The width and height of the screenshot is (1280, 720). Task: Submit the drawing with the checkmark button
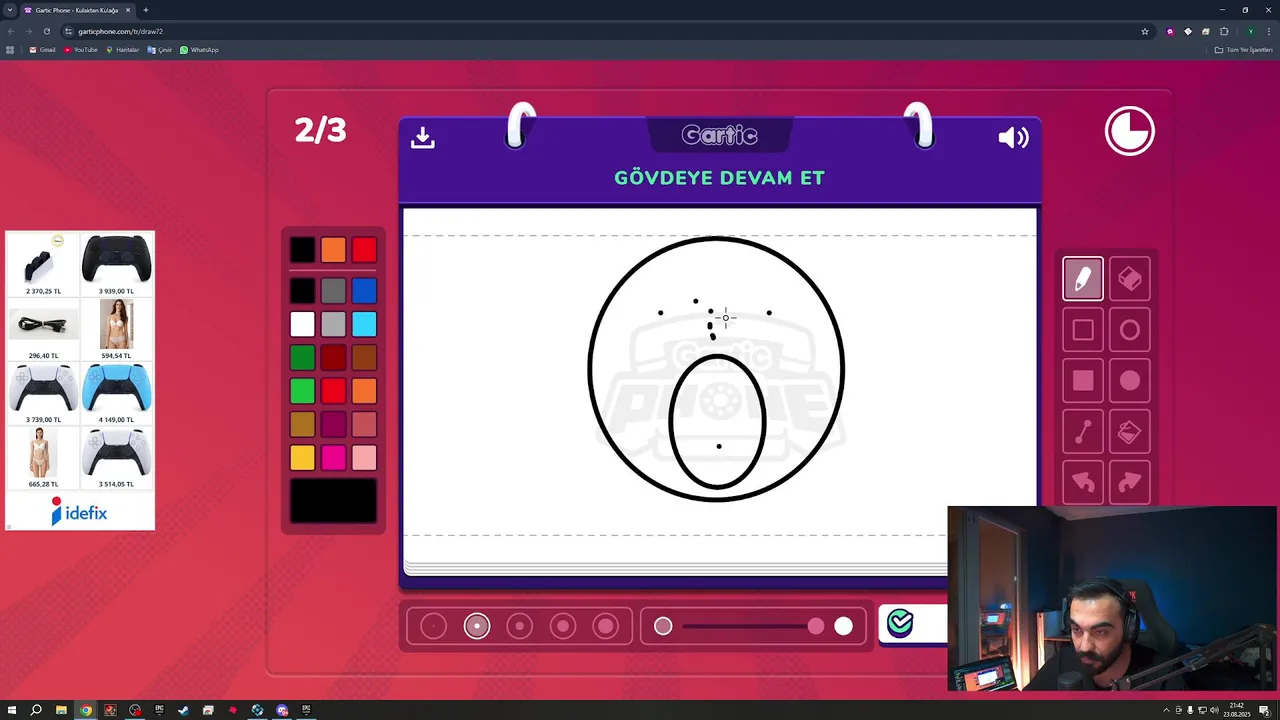click(x=901, y=624)
